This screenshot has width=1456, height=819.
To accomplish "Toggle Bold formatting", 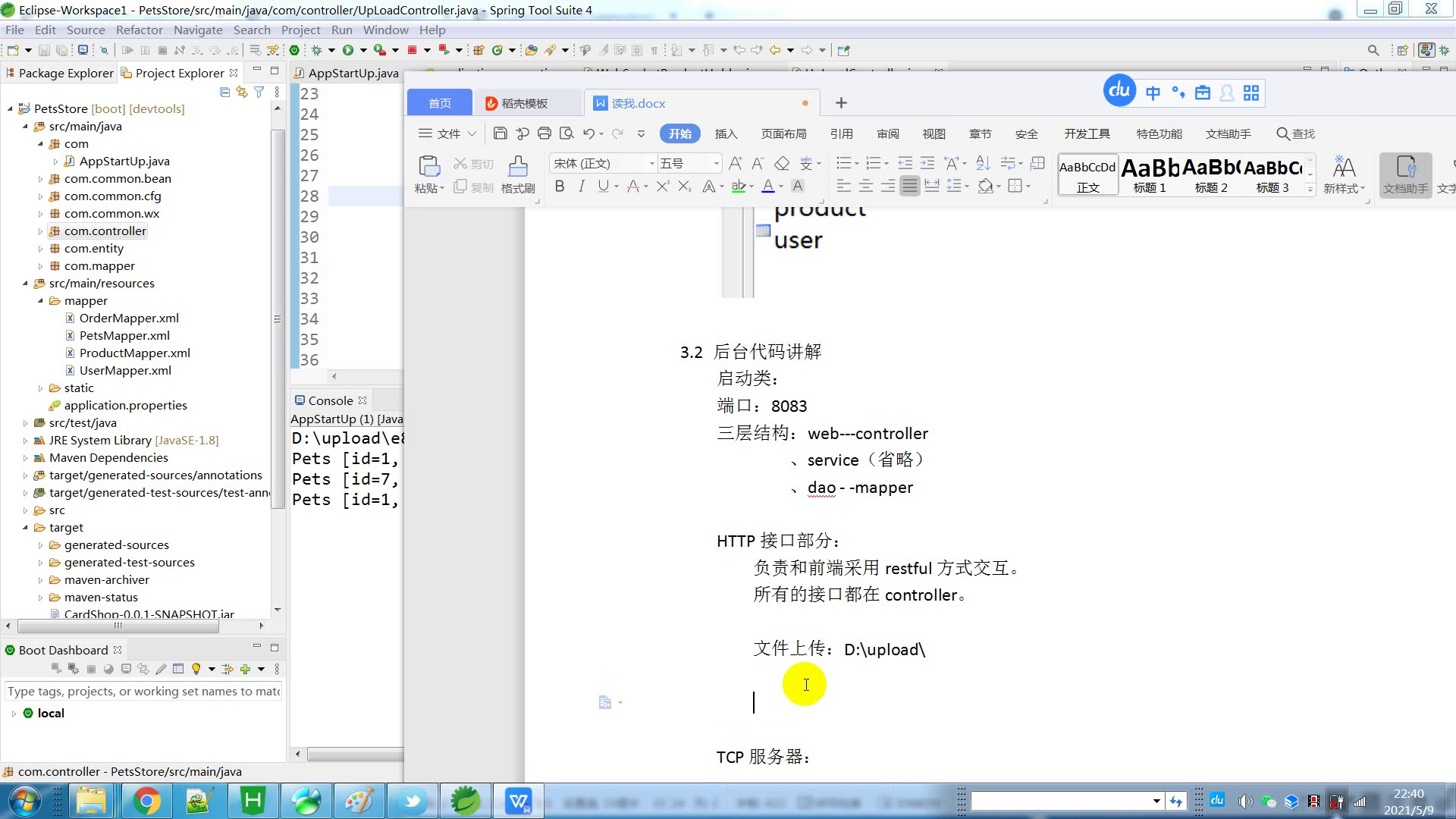I will pyautogui.click(x=560, y=187).
